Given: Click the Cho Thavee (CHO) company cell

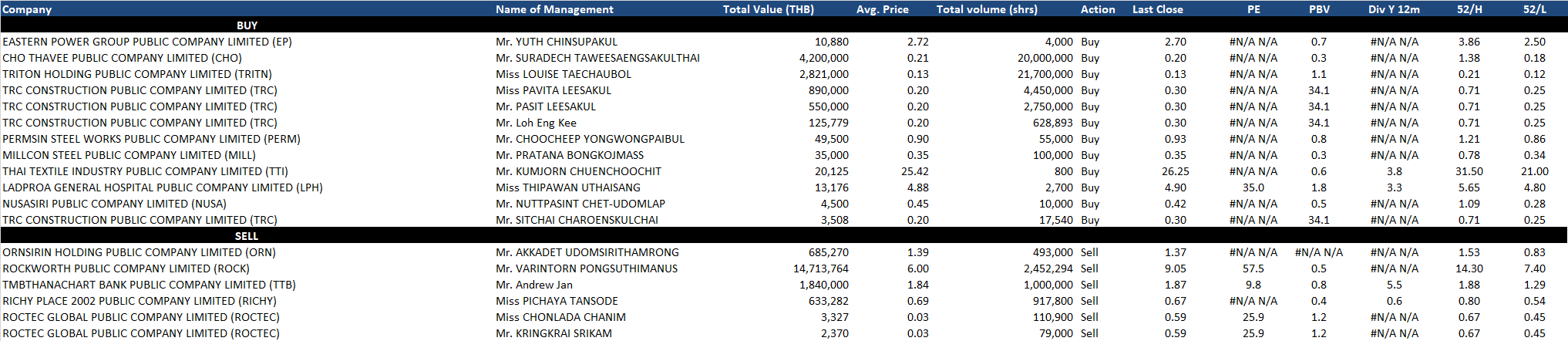Looking at the screenshot, I should pyautogui.click(x=122, y=58).
